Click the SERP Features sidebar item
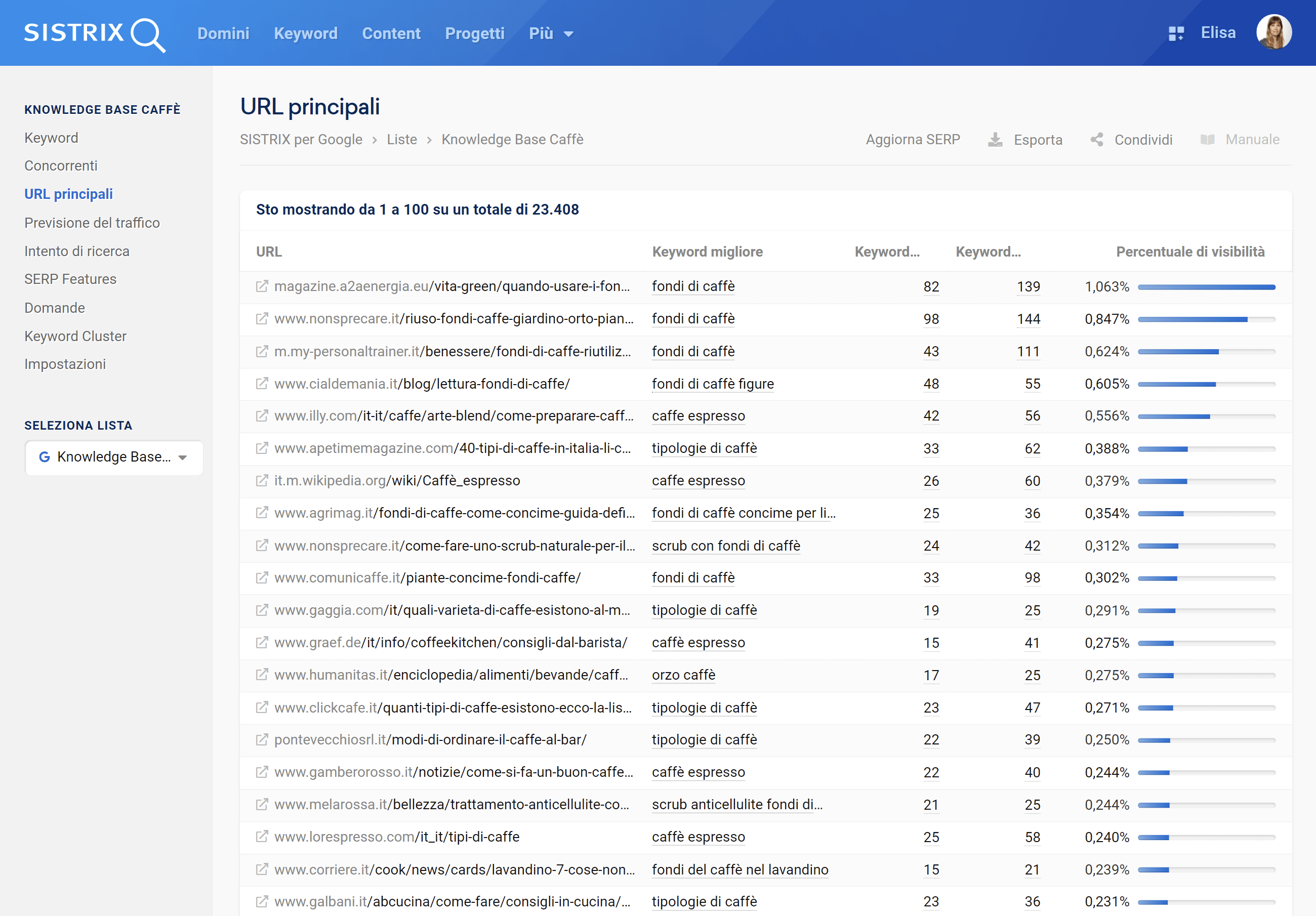This screenshot has width=1316, height=916. [71, 279]
